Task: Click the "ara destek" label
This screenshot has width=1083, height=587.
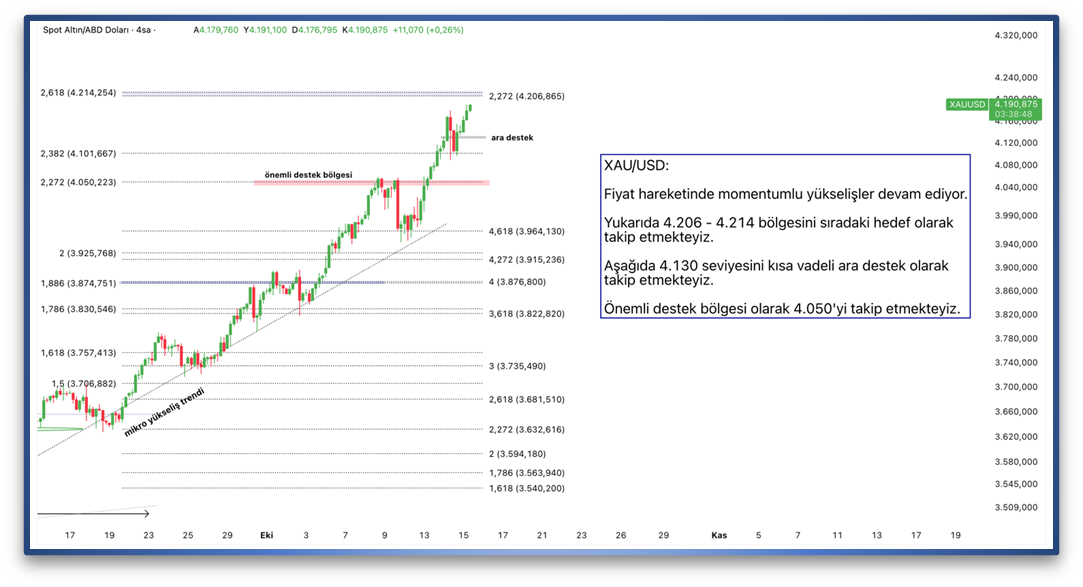Action: (x=511, y=137)
